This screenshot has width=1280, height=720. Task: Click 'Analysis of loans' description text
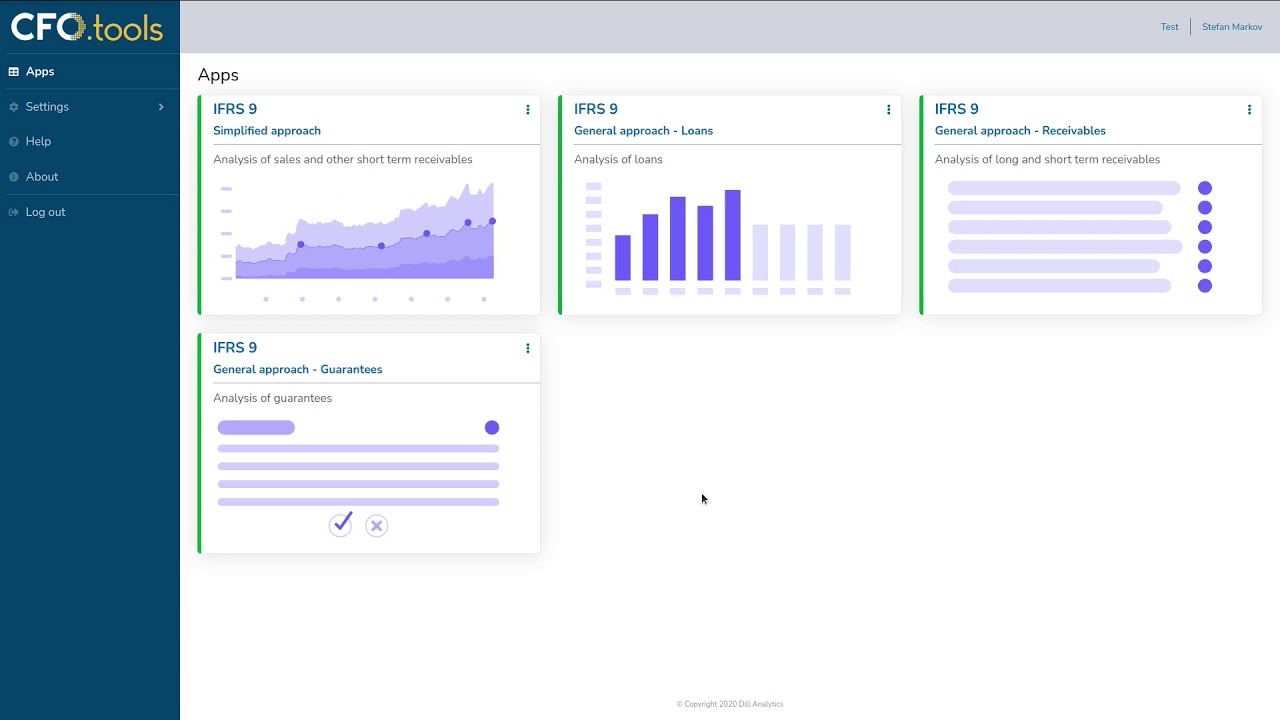pos(618,160)
